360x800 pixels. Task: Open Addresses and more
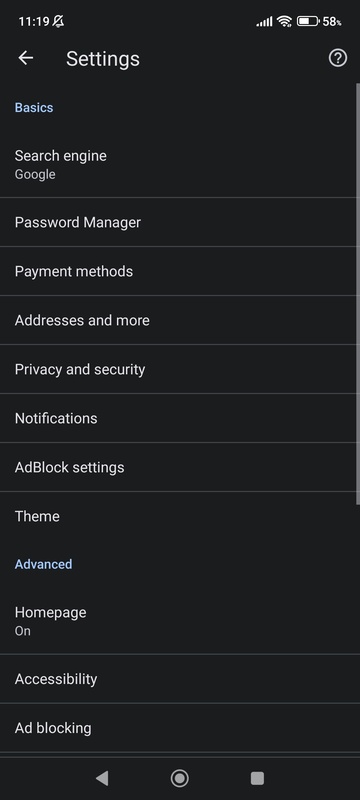[180, 320]
